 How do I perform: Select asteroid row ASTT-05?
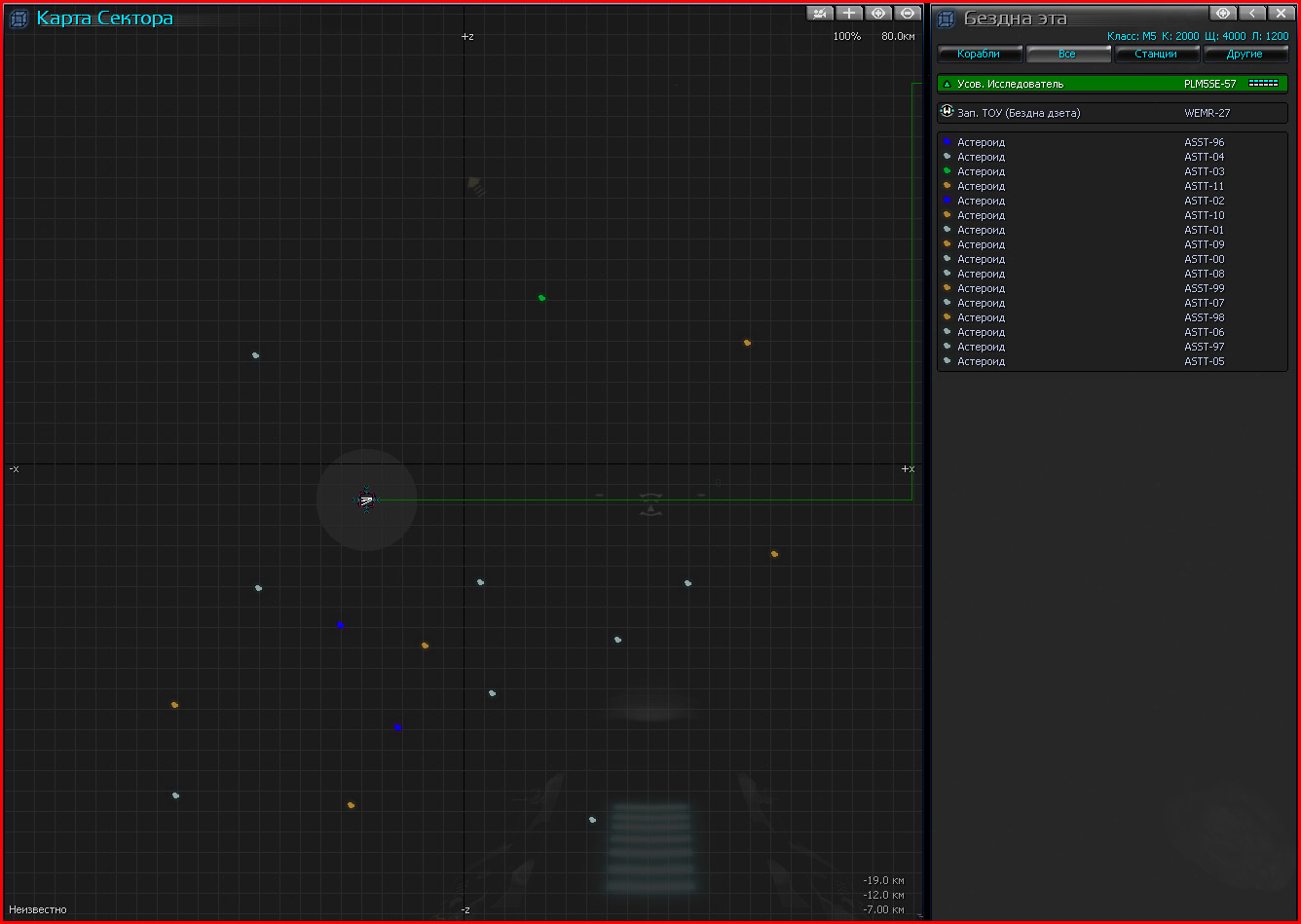pos(1112,361)
